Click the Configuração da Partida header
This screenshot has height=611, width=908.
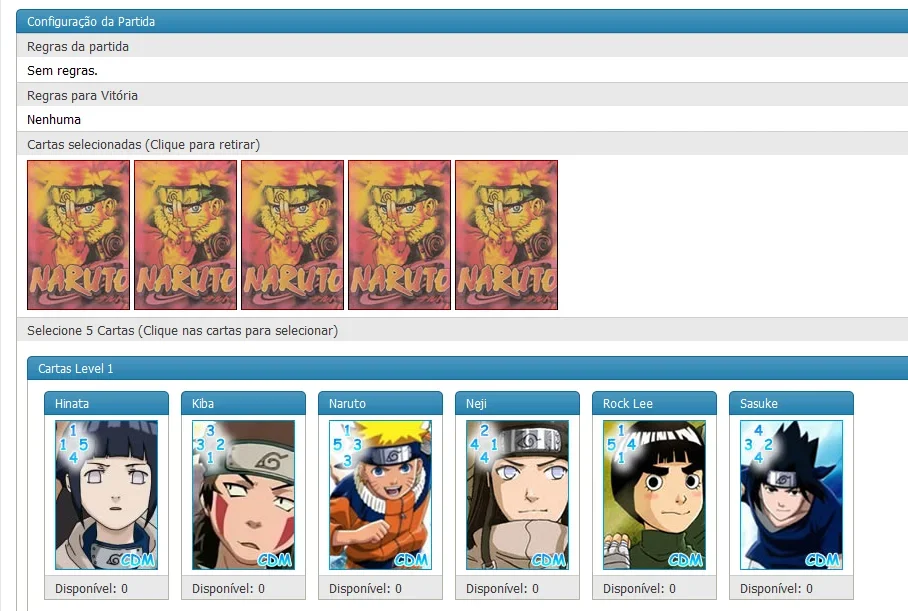(462, 21)
